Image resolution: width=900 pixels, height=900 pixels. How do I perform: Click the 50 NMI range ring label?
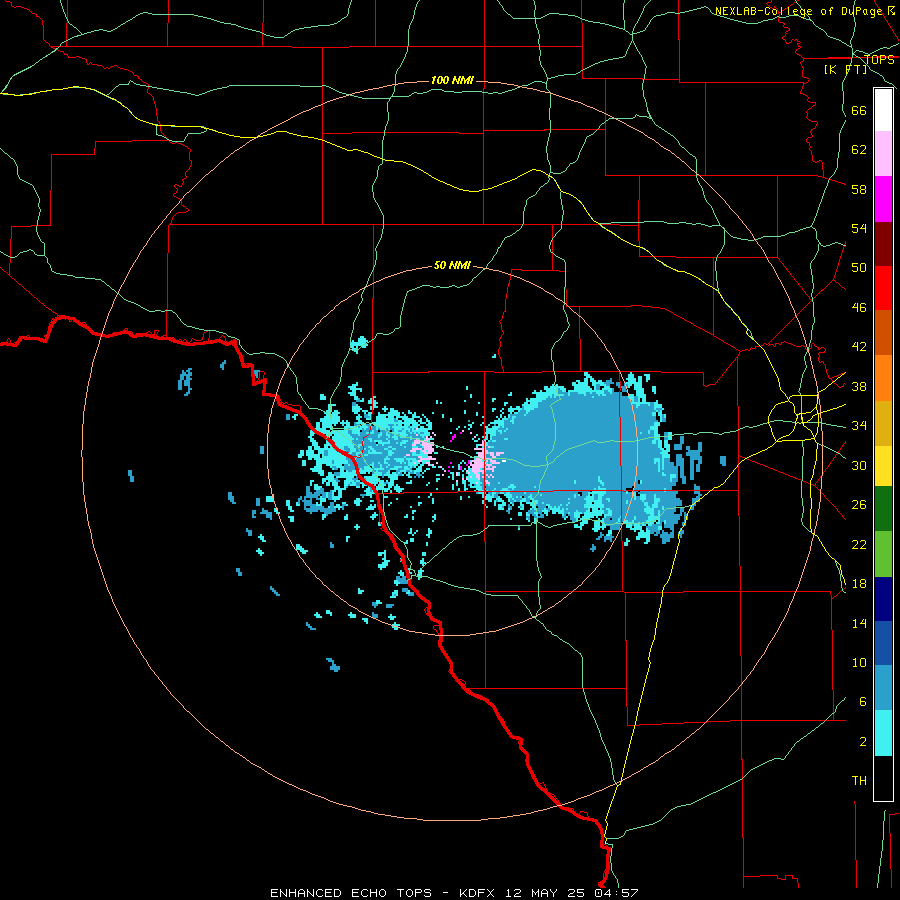pyautogui.click(x=452, y=265)
